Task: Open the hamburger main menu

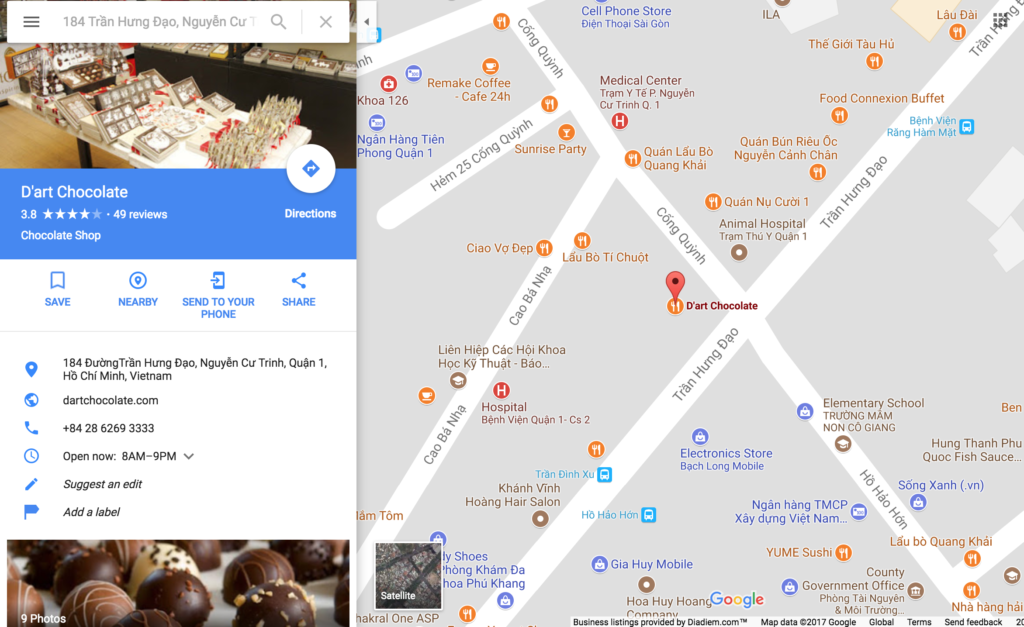Action: click(x=31, y=22)
